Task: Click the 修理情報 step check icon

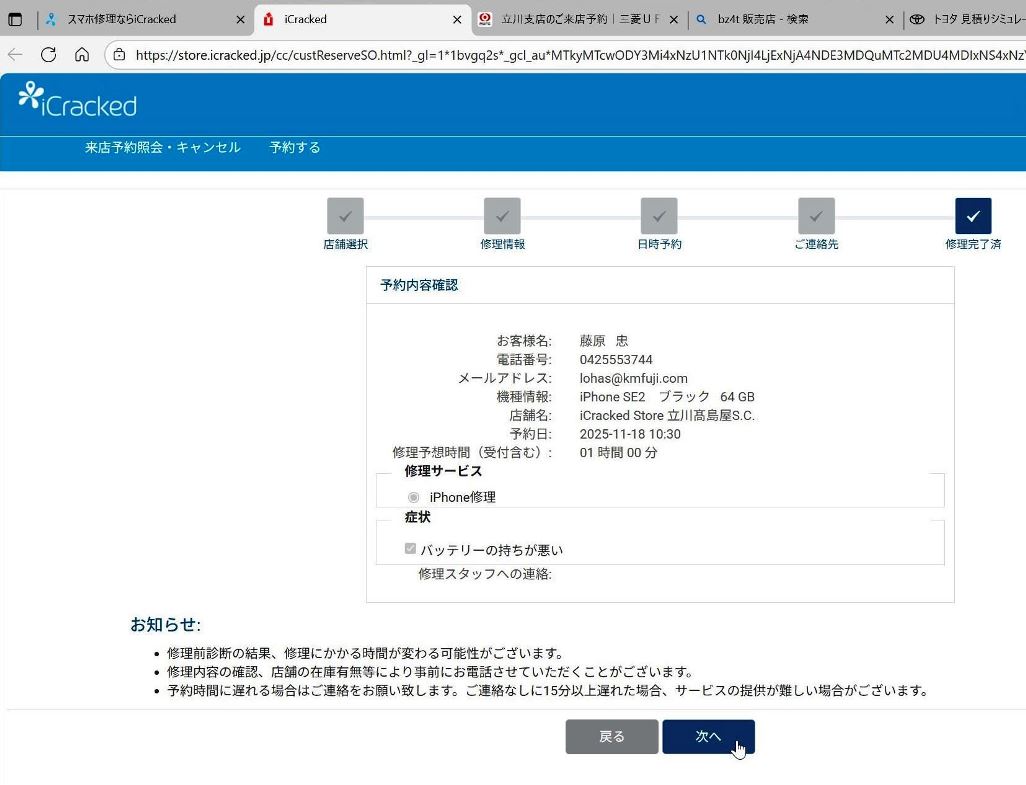Action: click(503, 216)
